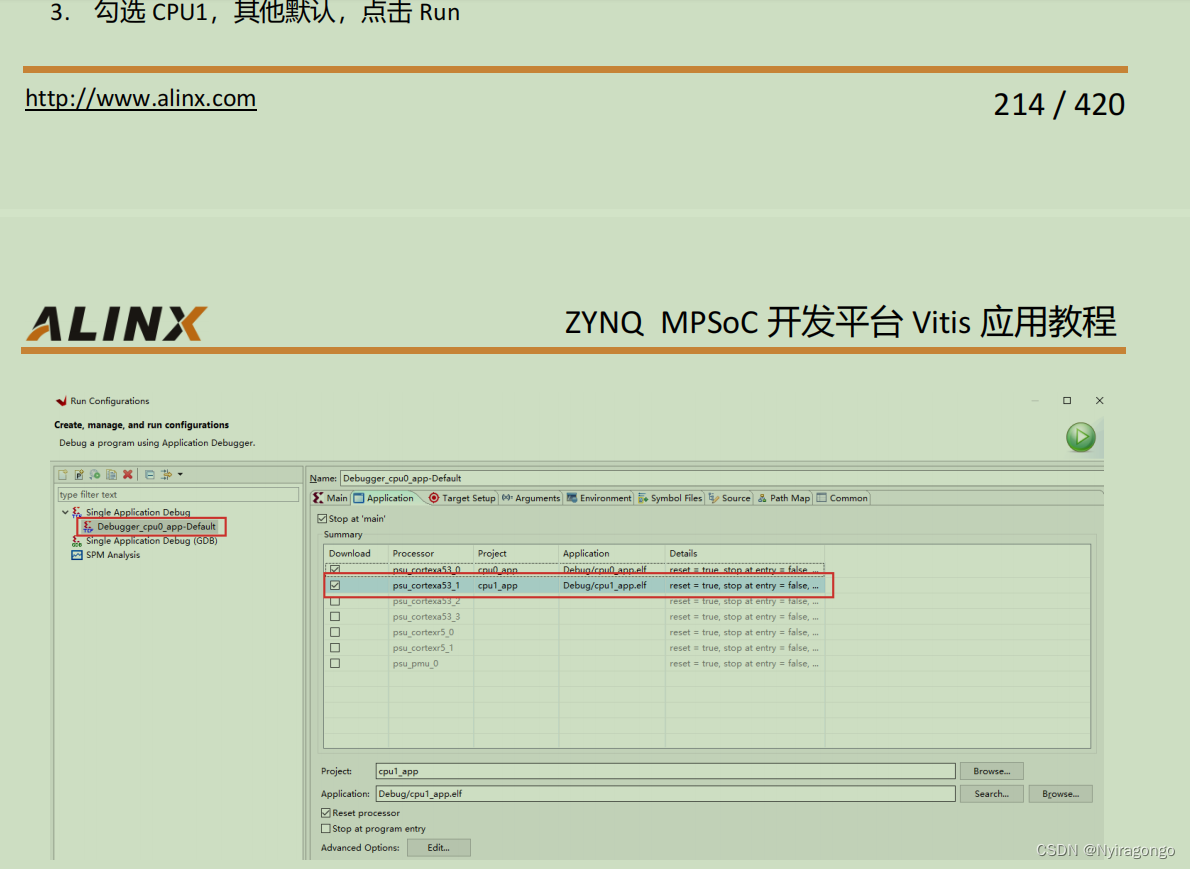The width and height of the screenshot is (1190, 869).
Task: Enable download checkbox for psu_pmu_0
Action: [335, 663]
